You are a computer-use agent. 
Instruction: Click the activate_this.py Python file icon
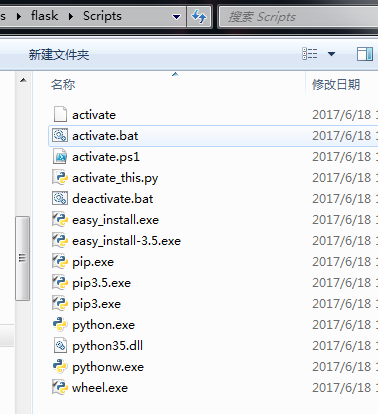click(60, 177)
